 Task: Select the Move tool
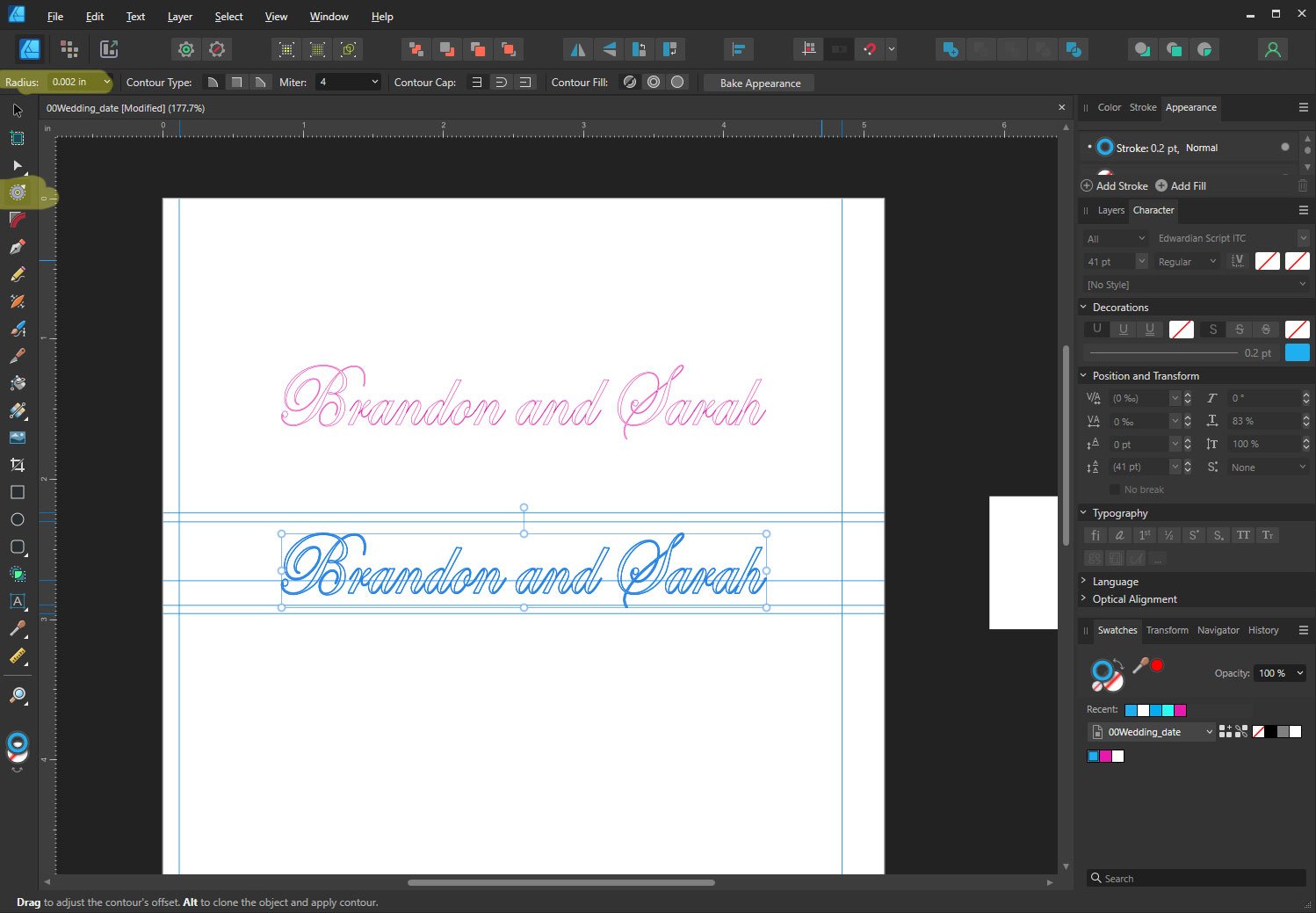[x=18, y=111]
